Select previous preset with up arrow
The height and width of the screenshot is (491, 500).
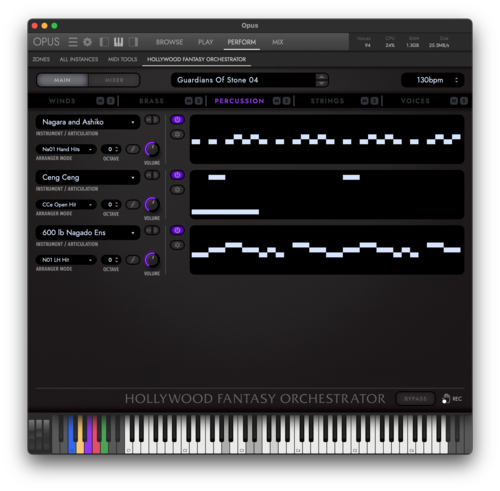tap(321, 77)
